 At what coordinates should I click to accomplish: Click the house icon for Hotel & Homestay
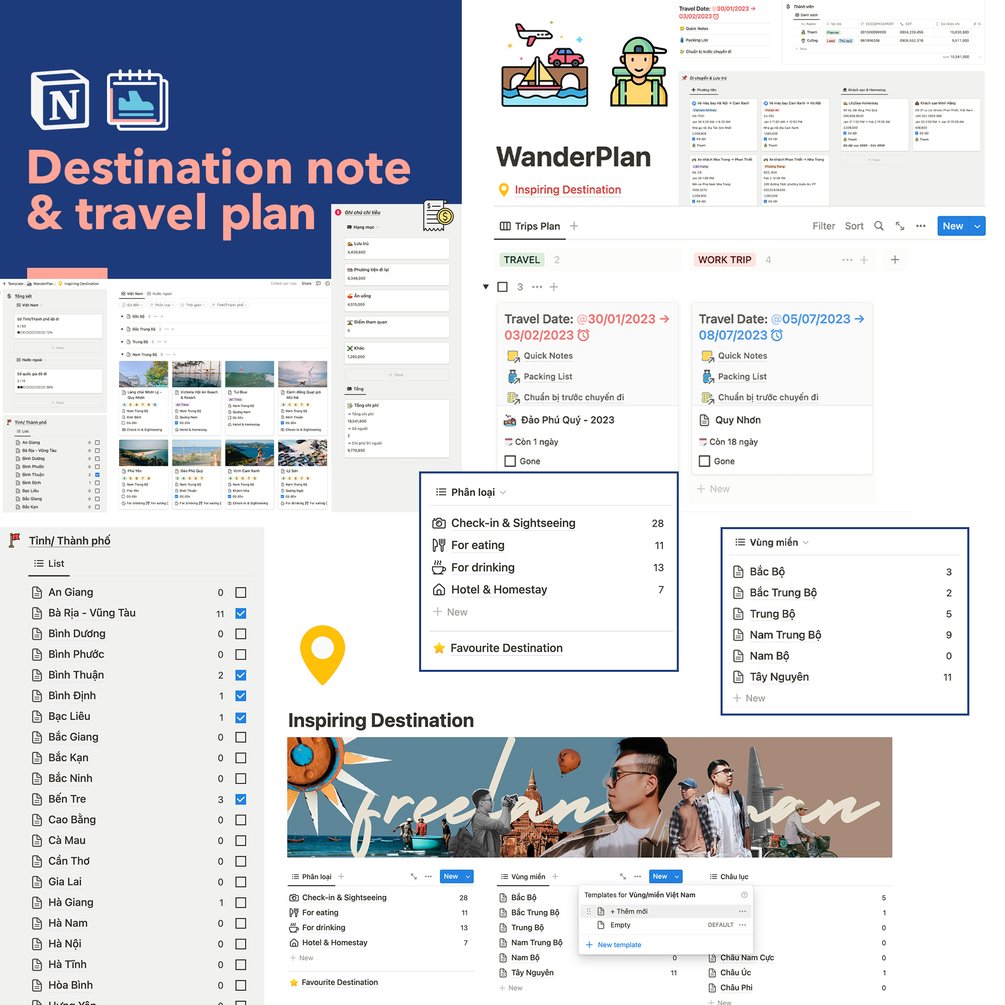click(x=439, y=589)
